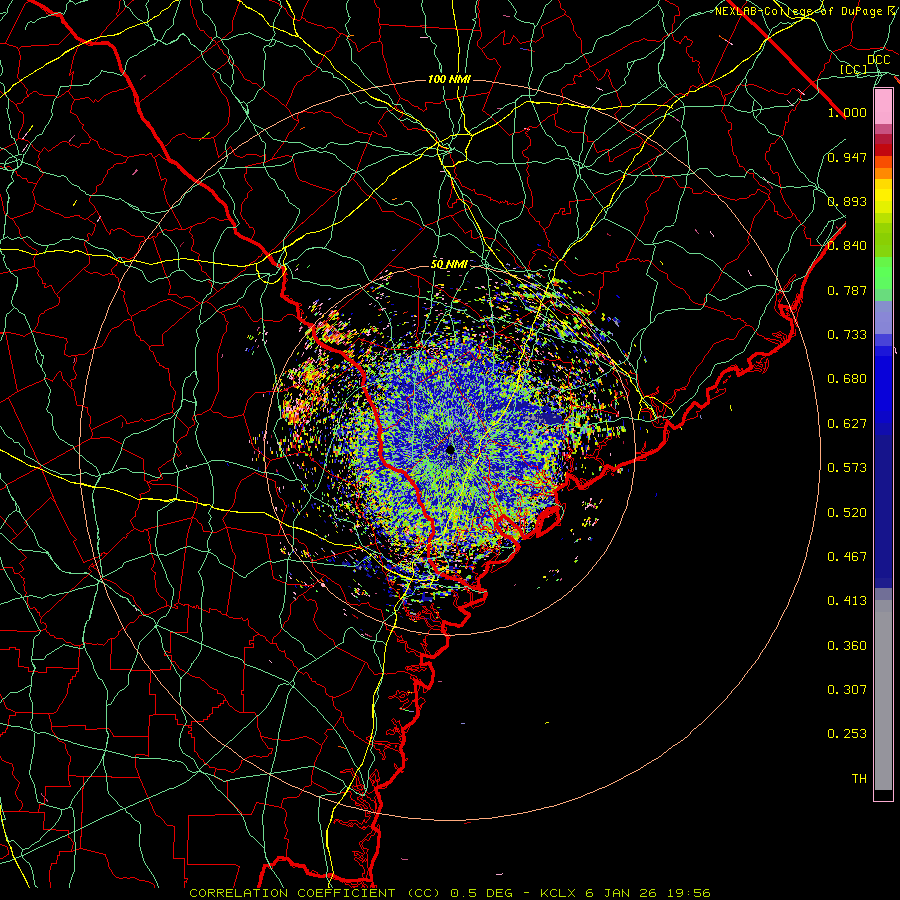Select the 0.413 legend value
This screenshot has width=900, height=900.
tap(847, 601)
